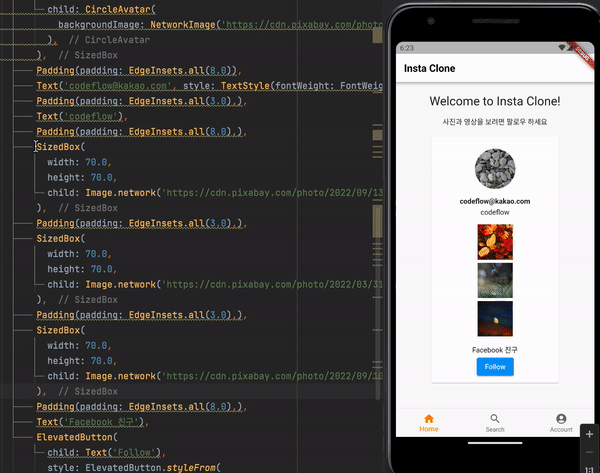Screen dimensions: 600x473
Task: Place cursor on 'child: CircleAvatar(' line
Action: pos(101,10)
